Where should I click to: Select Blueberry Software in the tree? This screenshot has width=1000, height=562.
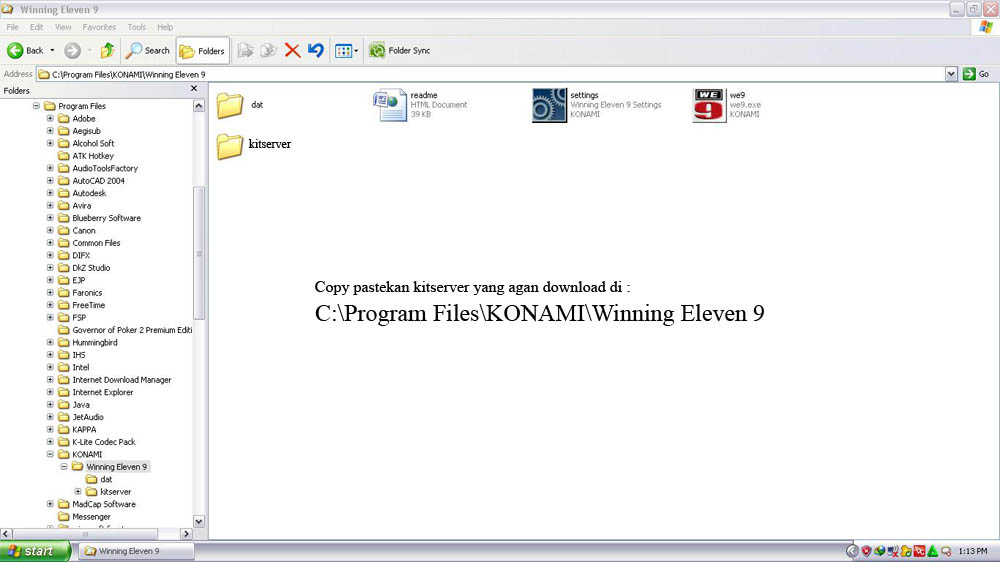(106, 218)
